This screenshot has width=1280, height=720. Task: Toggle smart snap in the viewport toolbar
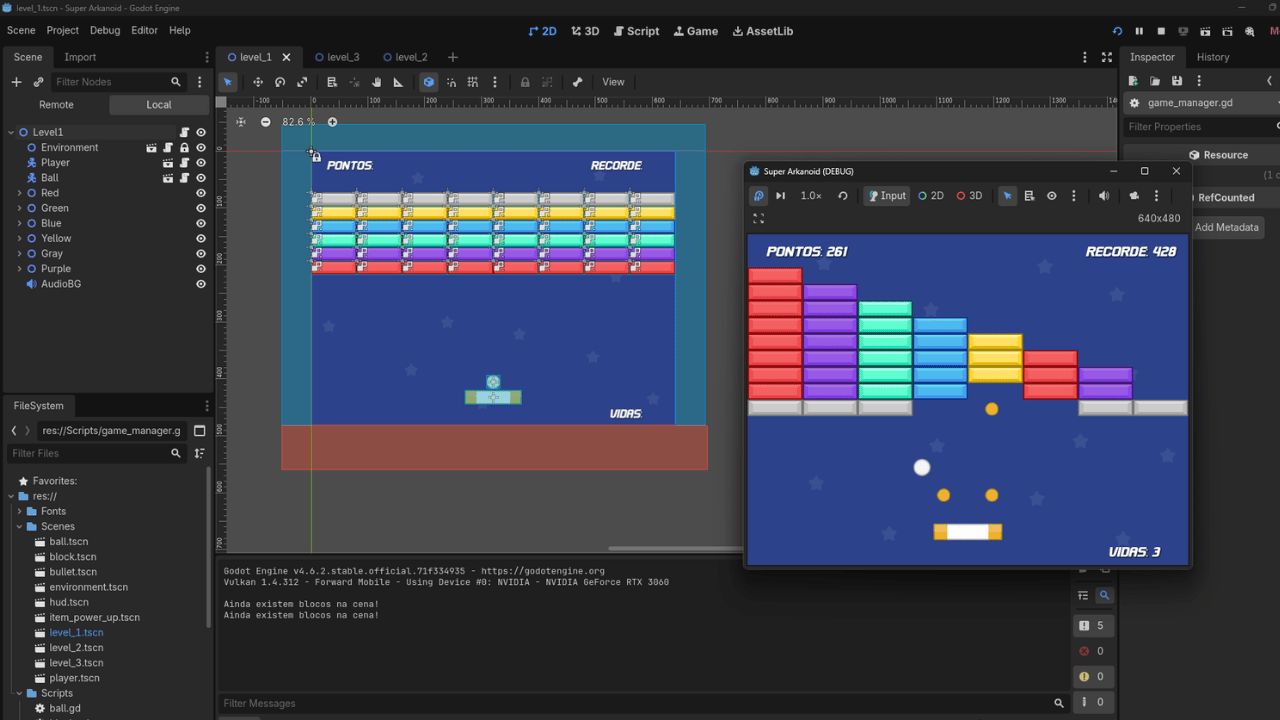click(x=451, y=82)
